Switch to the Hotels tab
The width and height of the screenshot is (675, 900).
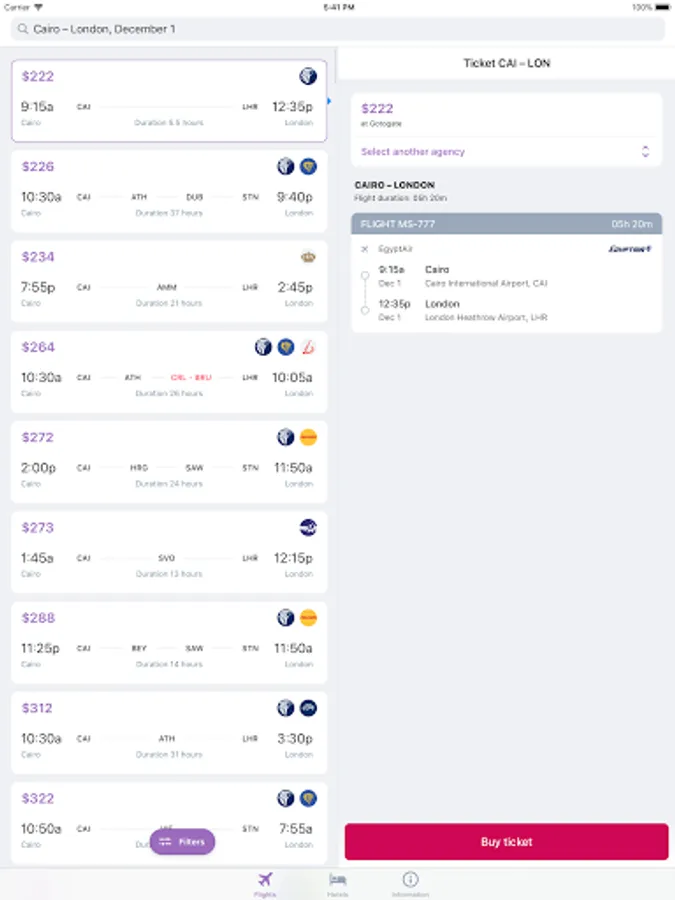(338, 882)
